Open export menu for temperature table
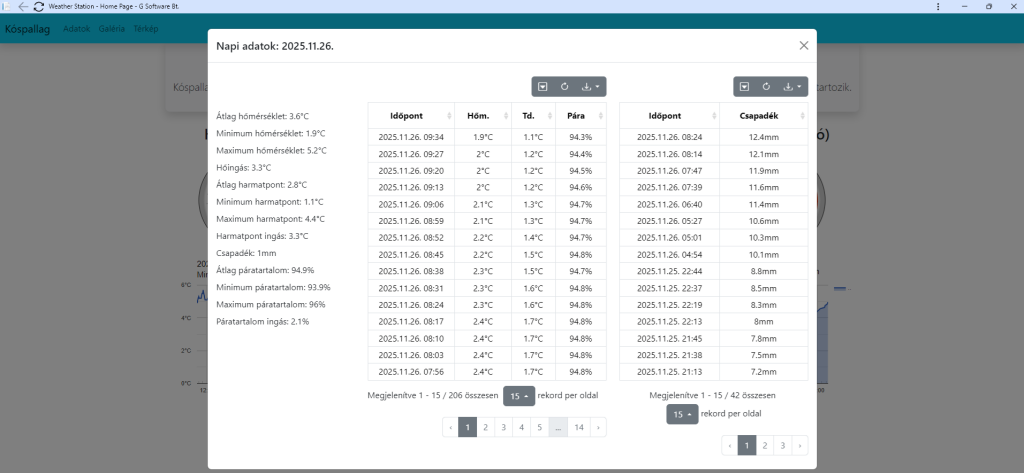The image size is (1024, 473). (590, 87)
